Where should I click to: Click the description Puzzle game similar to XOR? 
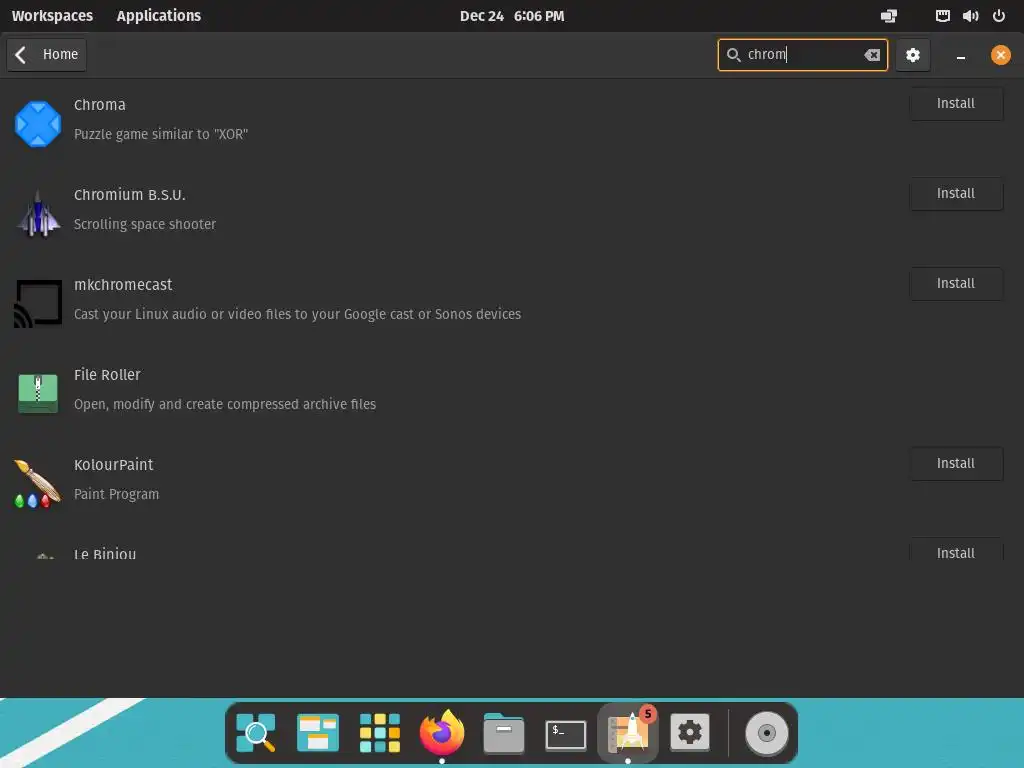click(161, 134)
